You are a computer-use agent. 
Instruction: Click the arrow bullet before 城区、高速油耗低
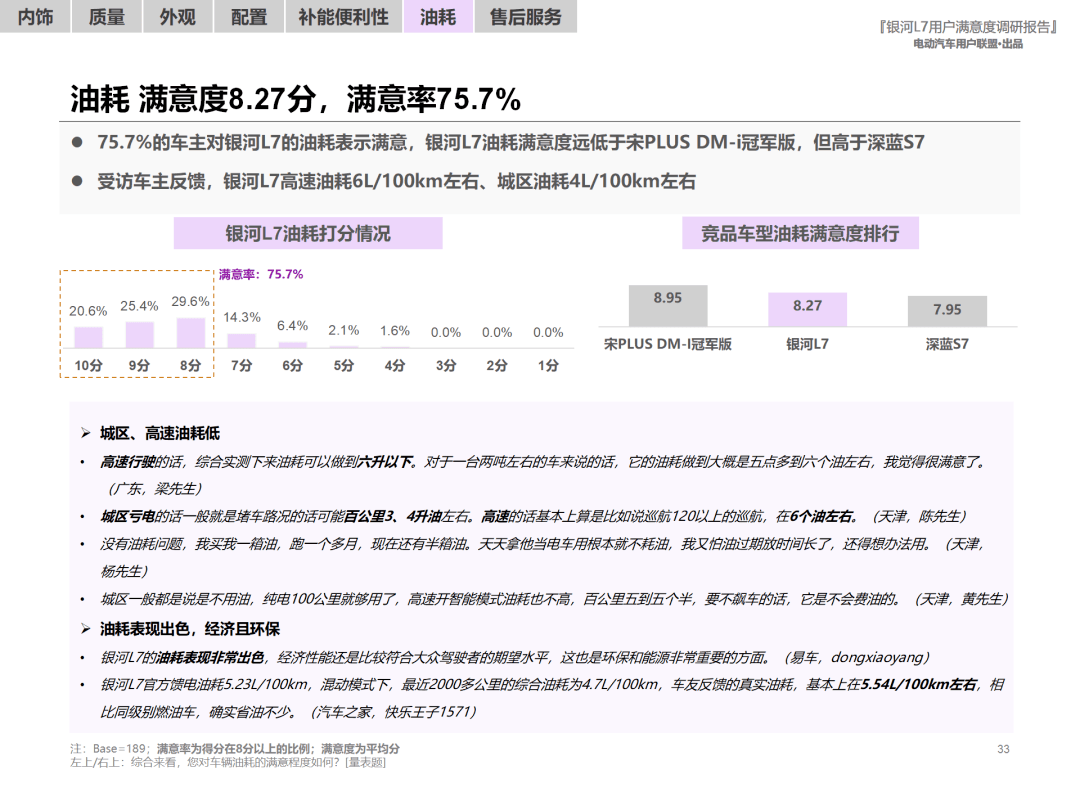tap(85, 433)
